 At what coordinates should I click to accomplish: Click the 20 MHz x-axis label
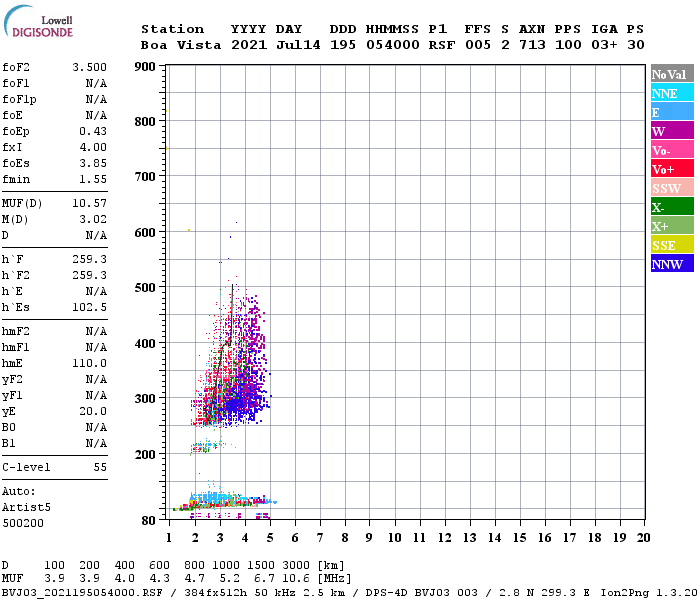pyautogui.click(x=643, y=538)
